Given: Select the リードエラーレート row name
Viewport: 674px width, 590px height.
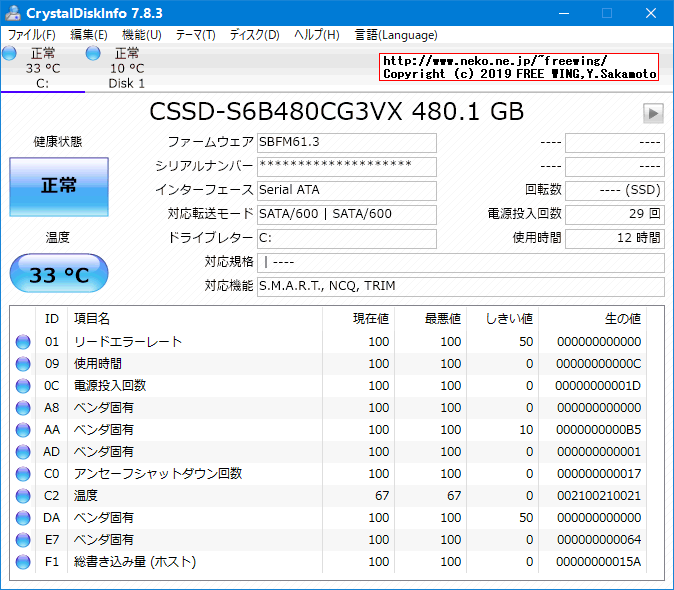Looking at the screenshot, I should point(128,342).
